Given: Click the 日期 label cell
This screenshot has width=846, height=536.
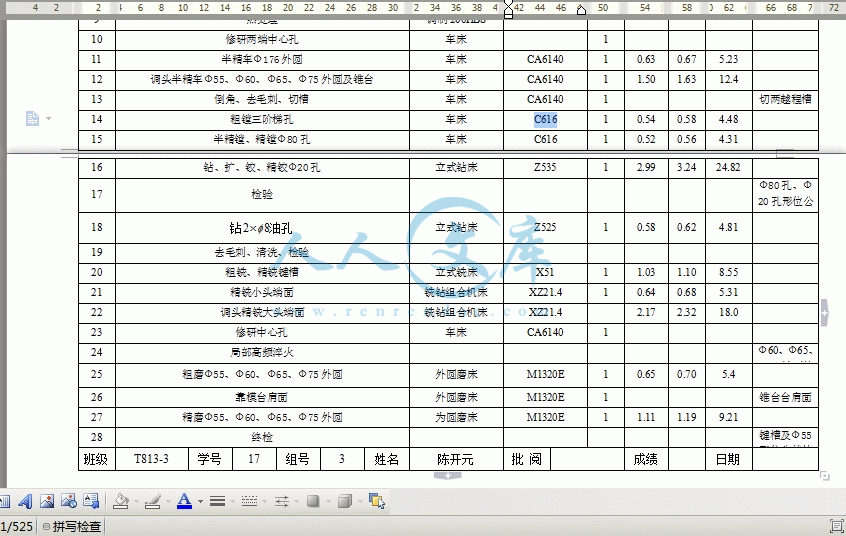Looking at the screenshot, I should (728, 459).
